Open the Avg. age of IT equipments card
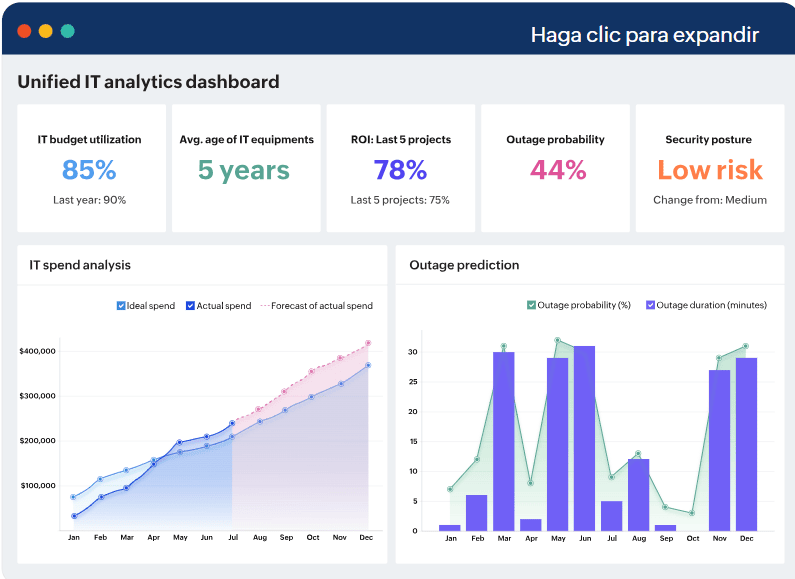This screenshot has width=795, height=579. 246,168
